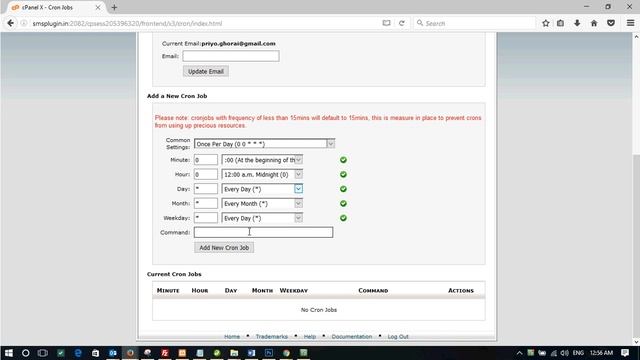The image size is (640, 360).
Task: Click the Log Out link
Action: [x=398, y=336]
